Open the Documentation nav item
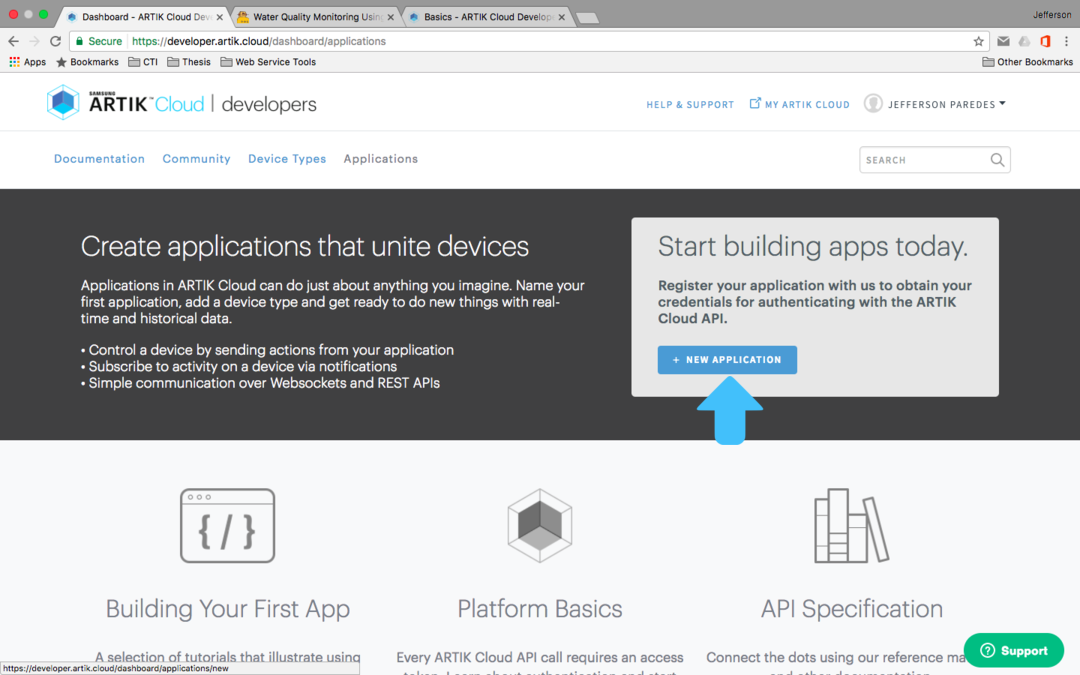This screenshot has width=1080, height=675. (99, 159)
